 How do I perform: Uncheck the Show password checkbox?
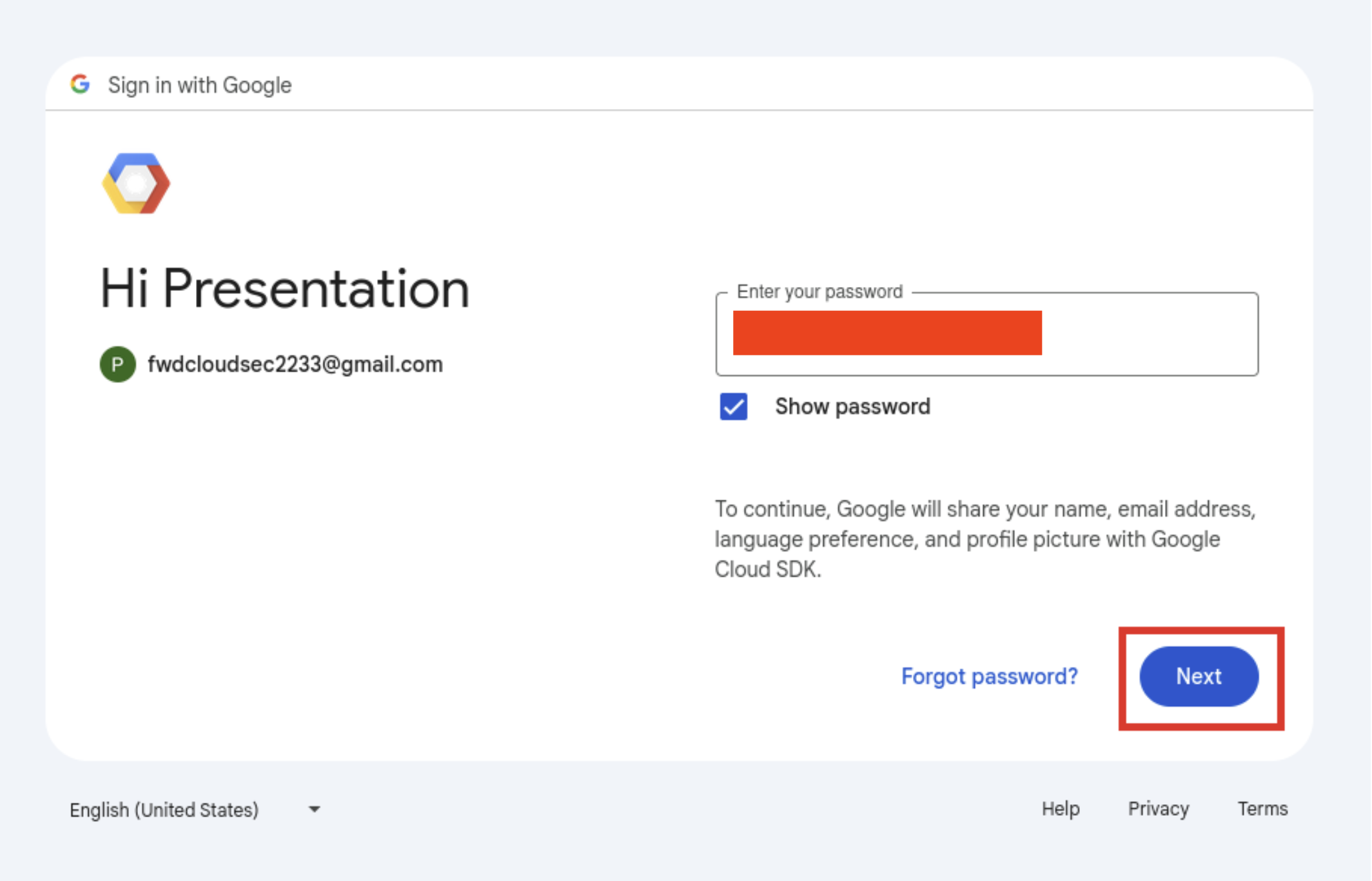[x=734, y=406]
